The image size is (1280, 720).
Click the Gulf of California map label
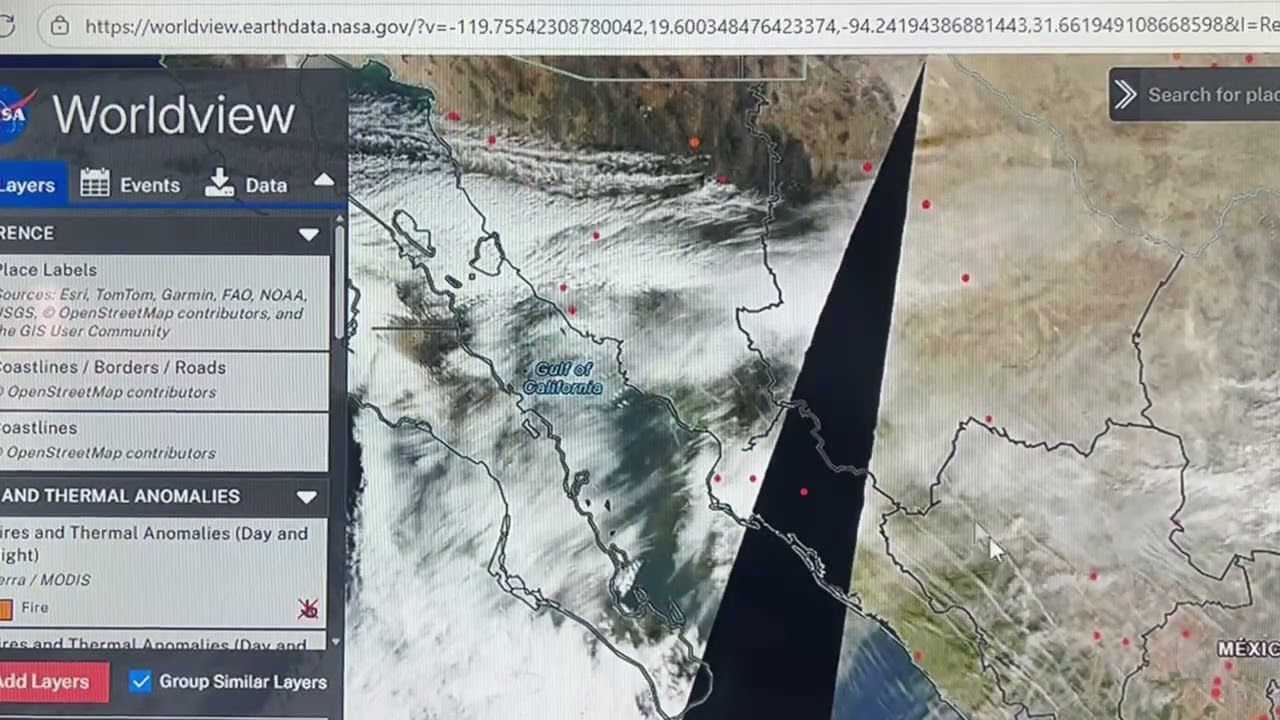click(563, 378)
